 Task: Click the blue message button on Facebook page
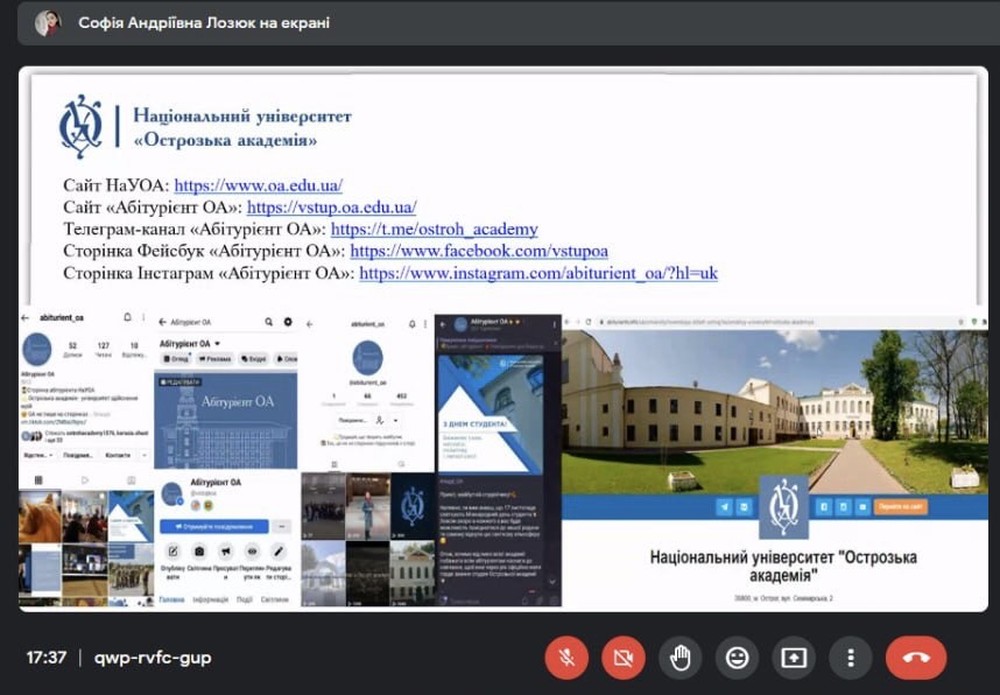(214, 527)
